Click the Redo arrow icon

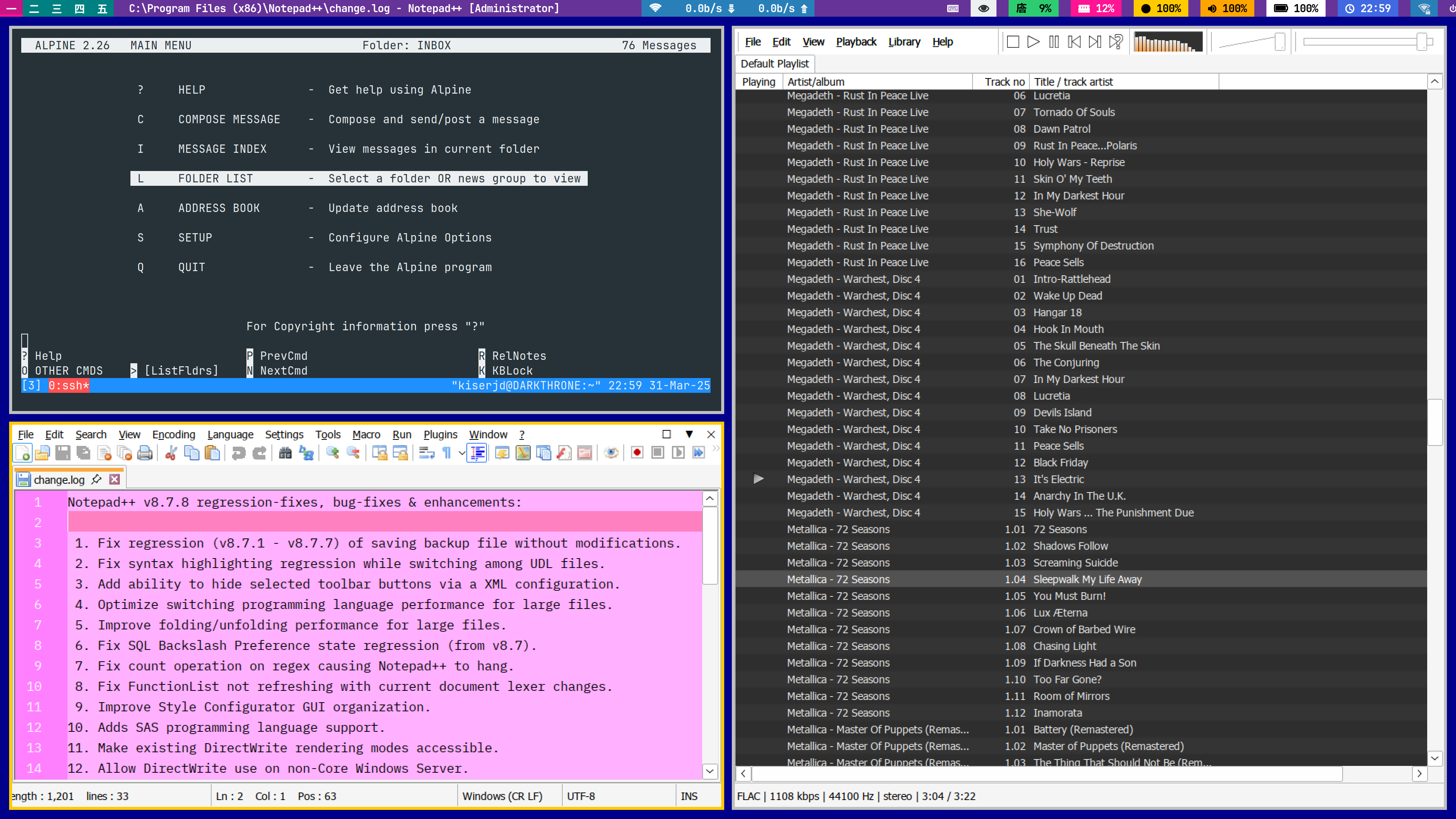pyautogui.click(x=259, y=453)
